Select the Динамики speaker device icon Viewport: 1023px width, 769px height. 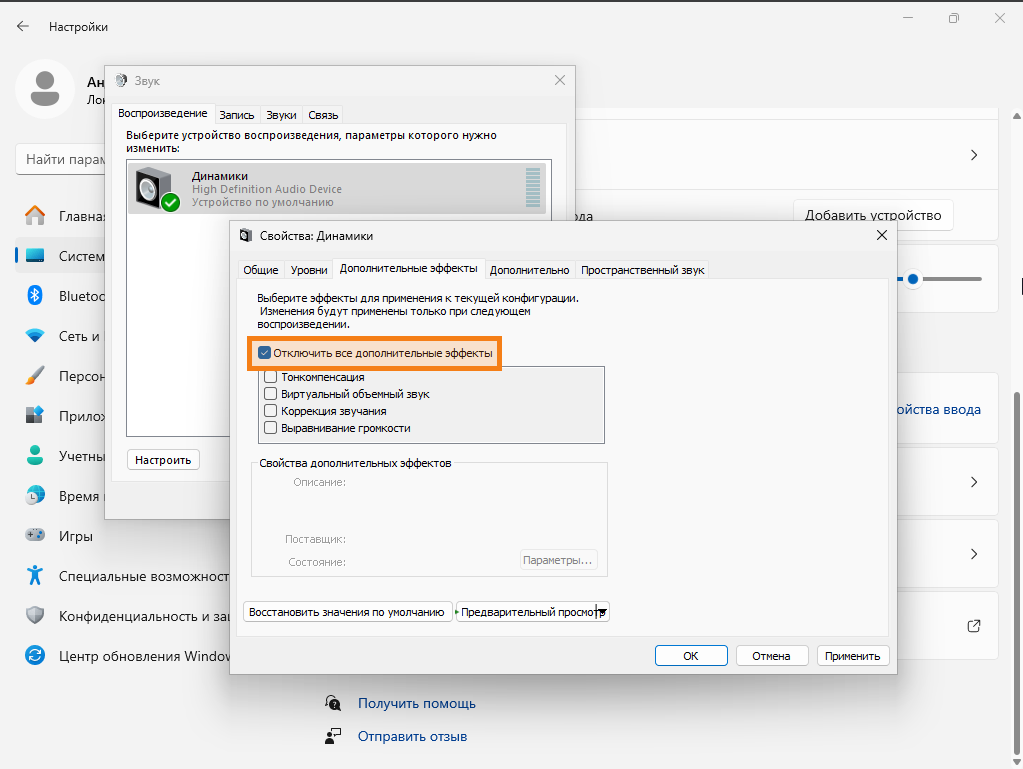point(157,189)
